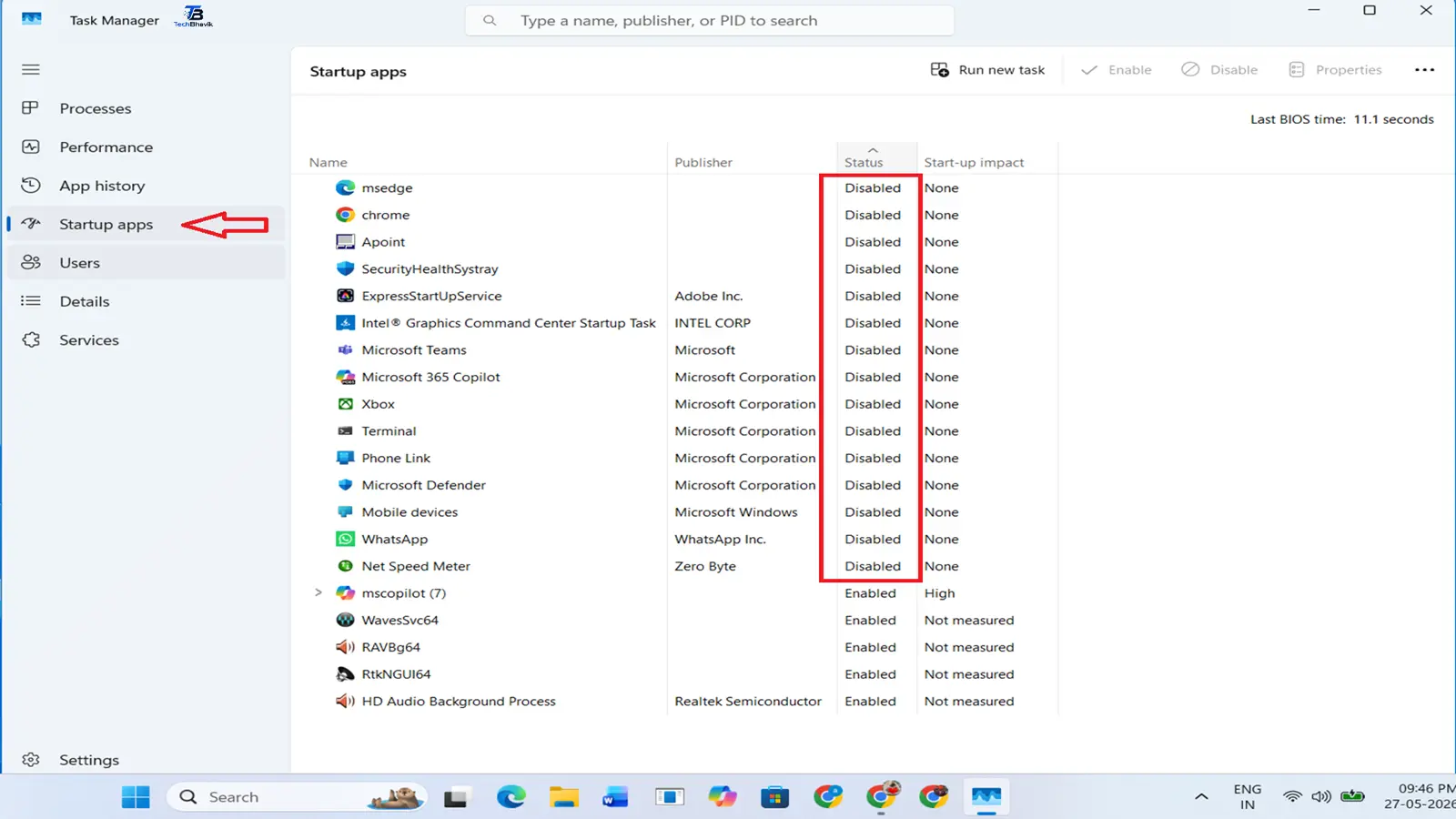The height and width of the screenshot is (819, 1456).
Task: Open the hamburger navigation menu
Action: [31, 69]
